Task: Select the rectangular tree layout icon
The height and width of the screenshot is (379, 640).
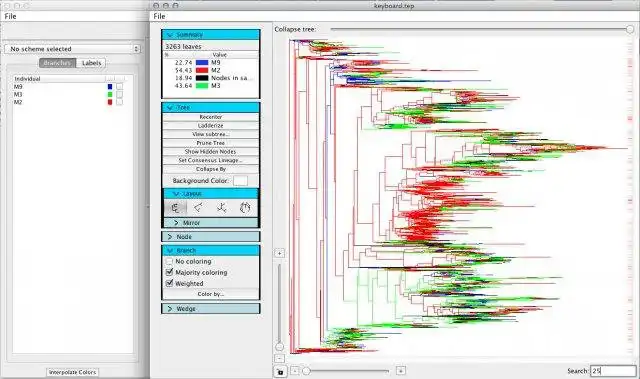Action: tap(176, 208)
